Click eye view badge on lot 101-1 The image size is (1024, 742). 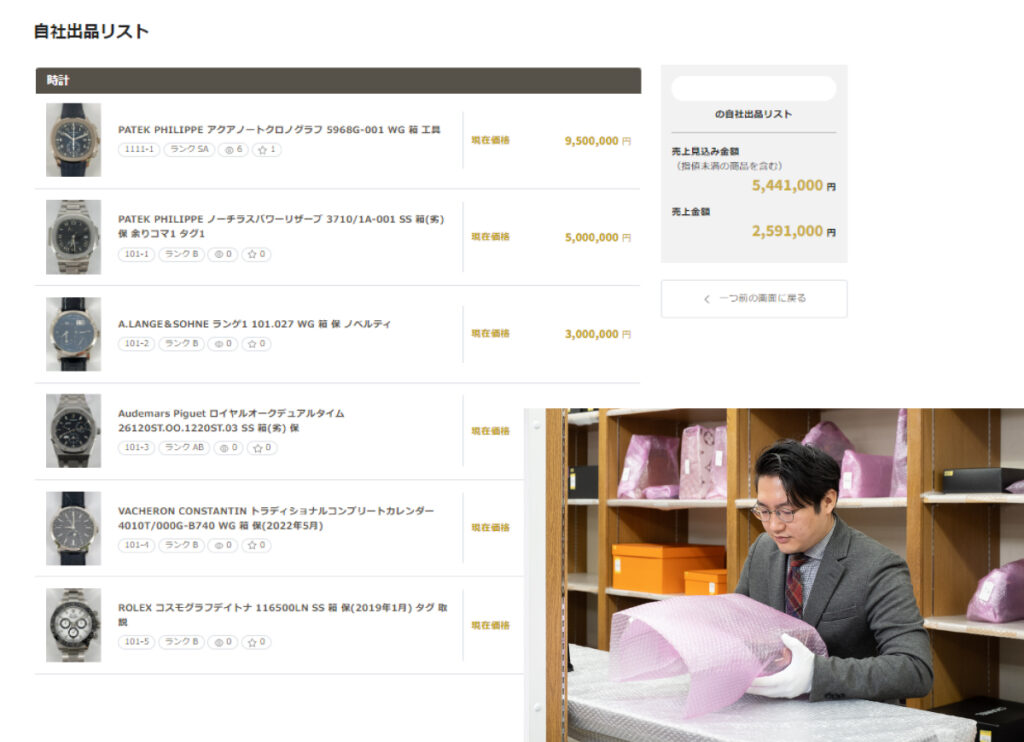(223, 254)
